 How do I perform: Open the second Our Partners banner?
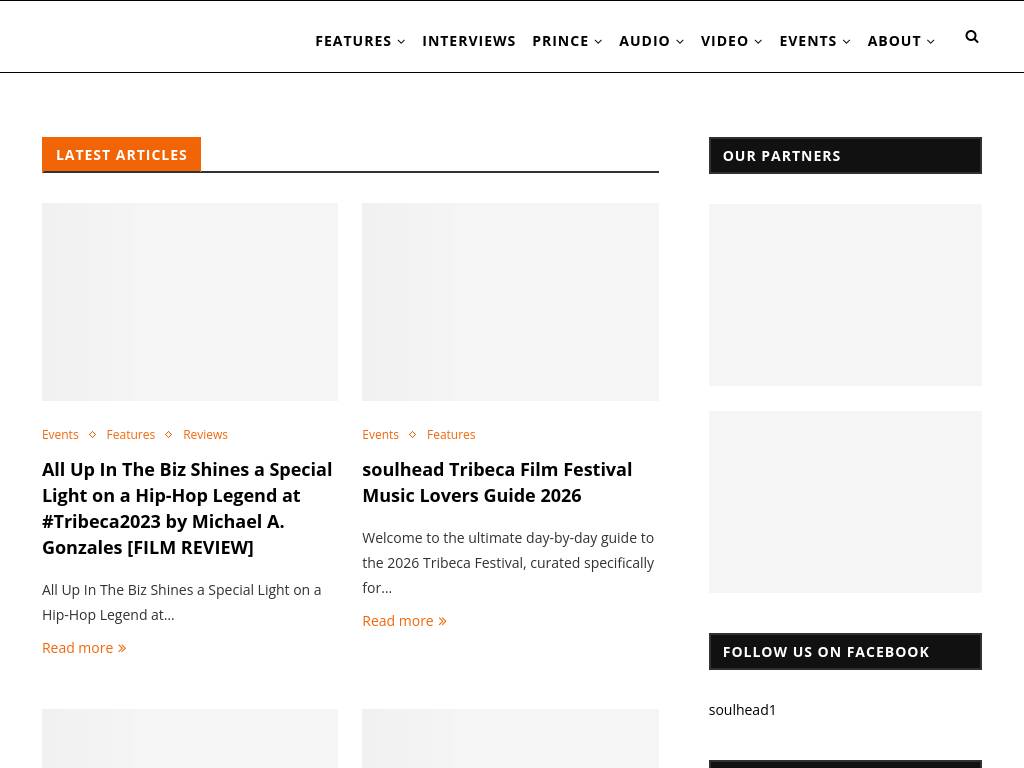[845, 502]
